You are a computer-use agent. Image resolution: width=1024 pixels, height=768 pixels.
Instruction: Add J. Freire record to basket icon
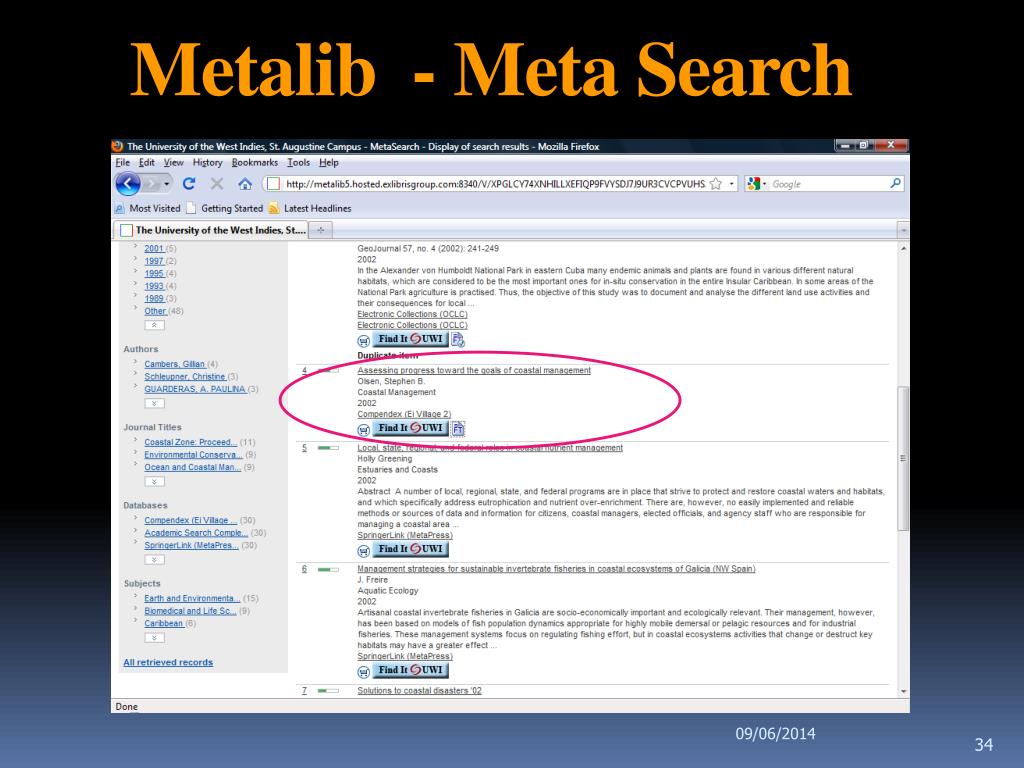pos(364,671)
